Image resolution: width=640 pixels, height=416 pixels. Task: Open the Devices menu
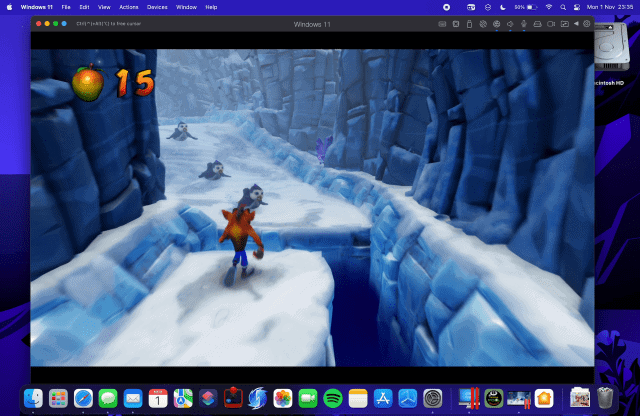[x=157, y=7]
